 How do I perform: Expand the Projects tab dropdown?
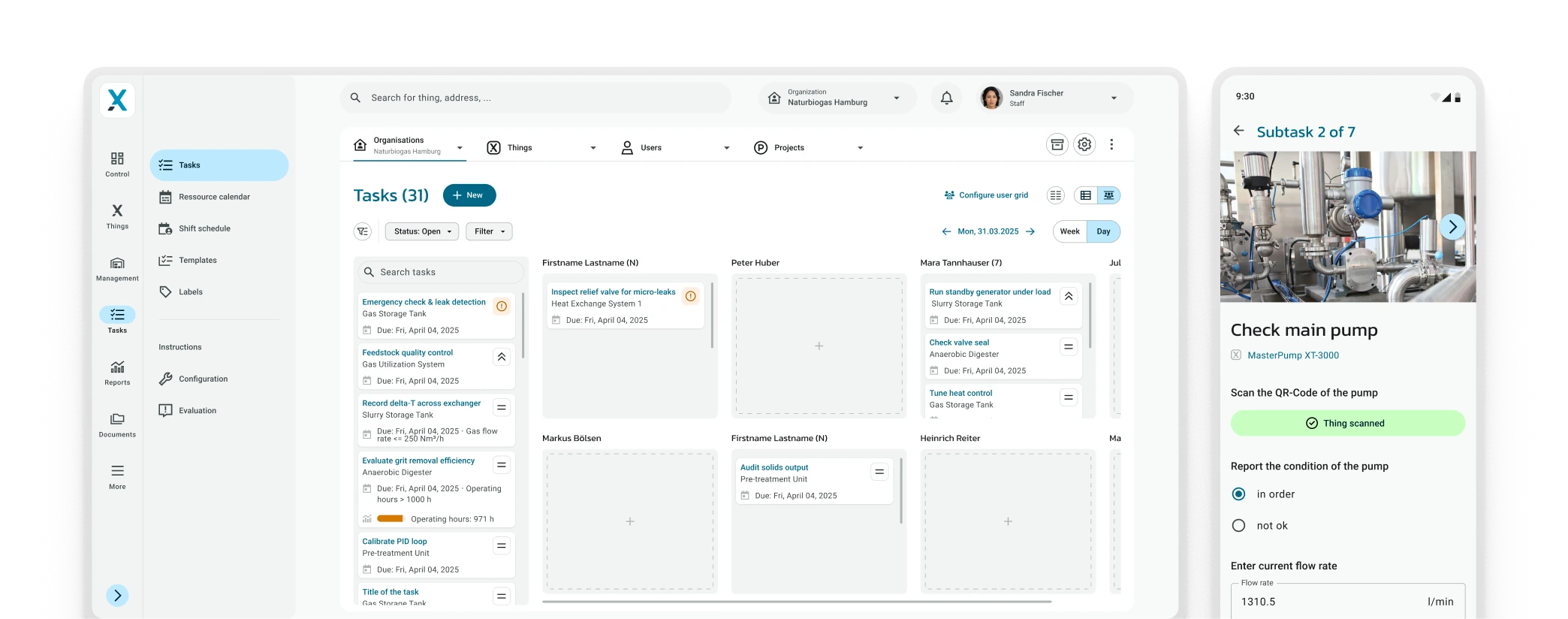click(x=861, y=148)
